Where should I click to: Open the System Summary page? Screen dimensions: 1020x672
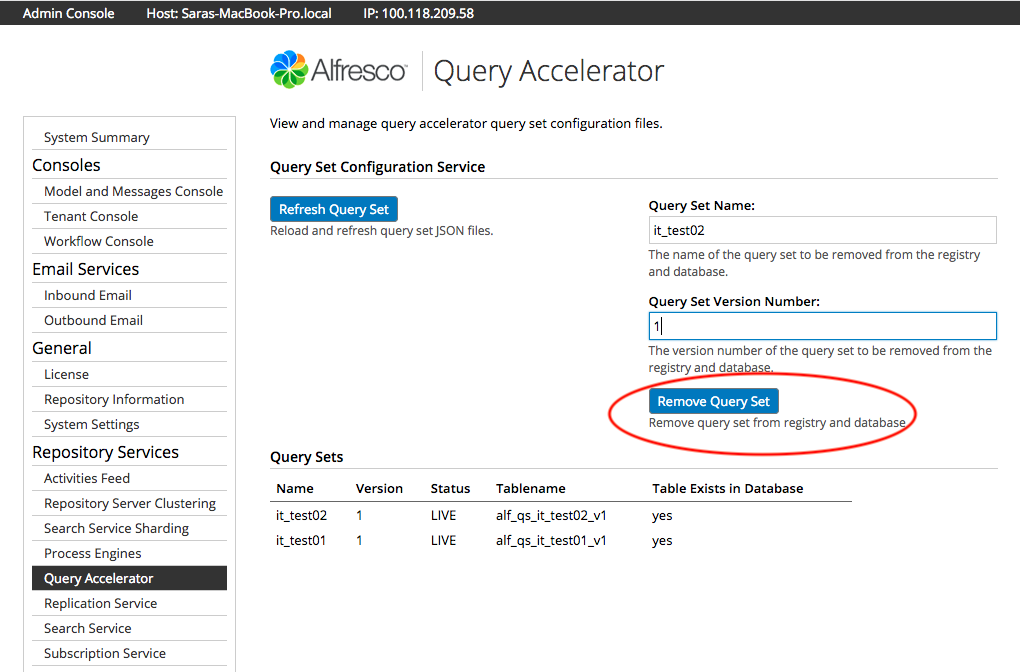(x=96, y=137)
